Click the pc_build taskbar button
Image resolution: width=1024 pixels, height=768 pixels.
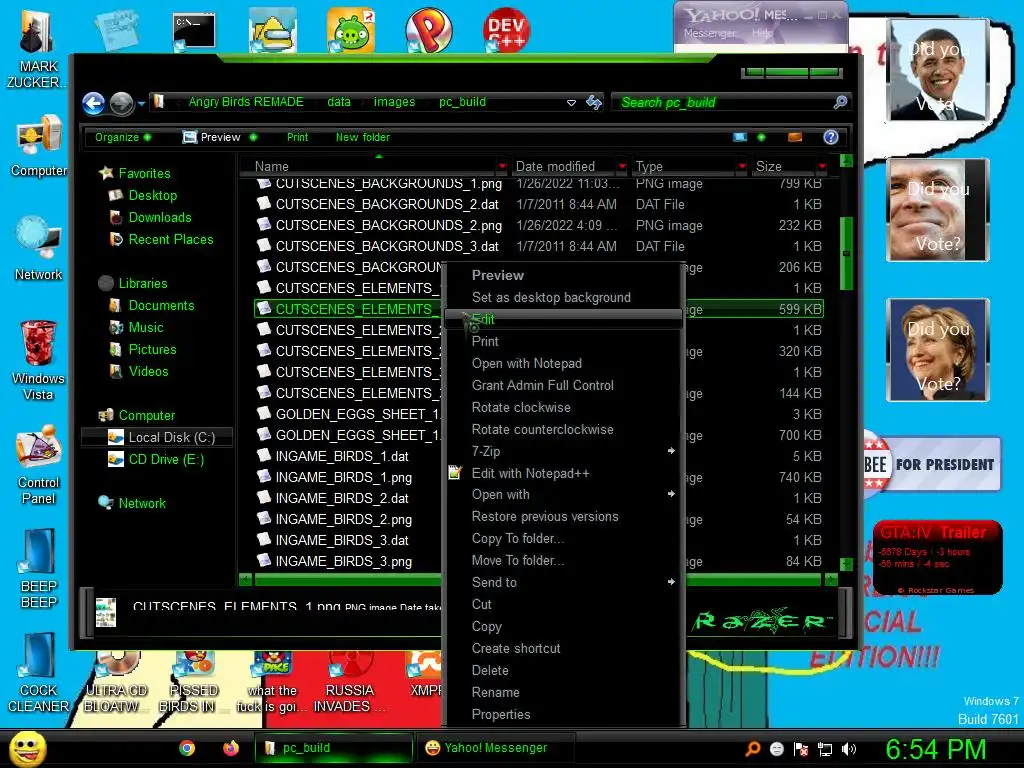(334, 748)
